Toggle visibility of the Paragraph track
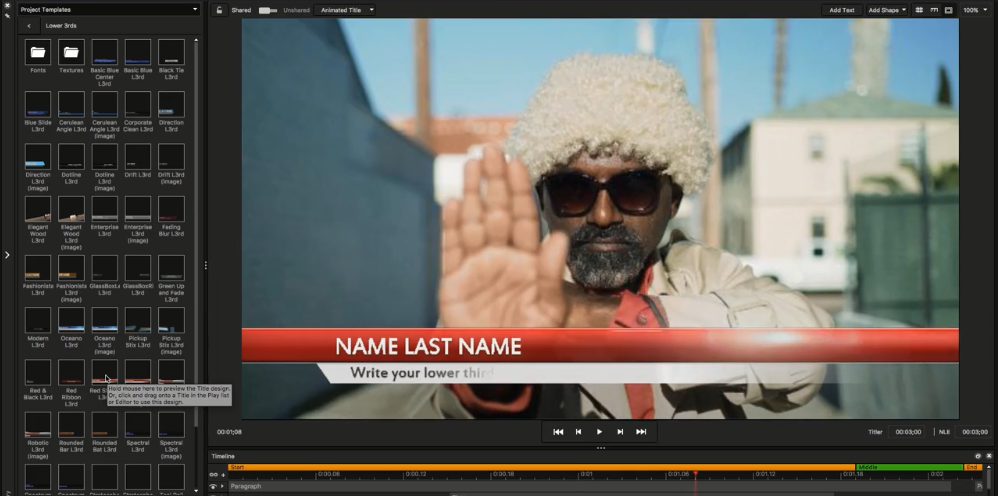Screen dimensions: 998x496 click(212, 487)
